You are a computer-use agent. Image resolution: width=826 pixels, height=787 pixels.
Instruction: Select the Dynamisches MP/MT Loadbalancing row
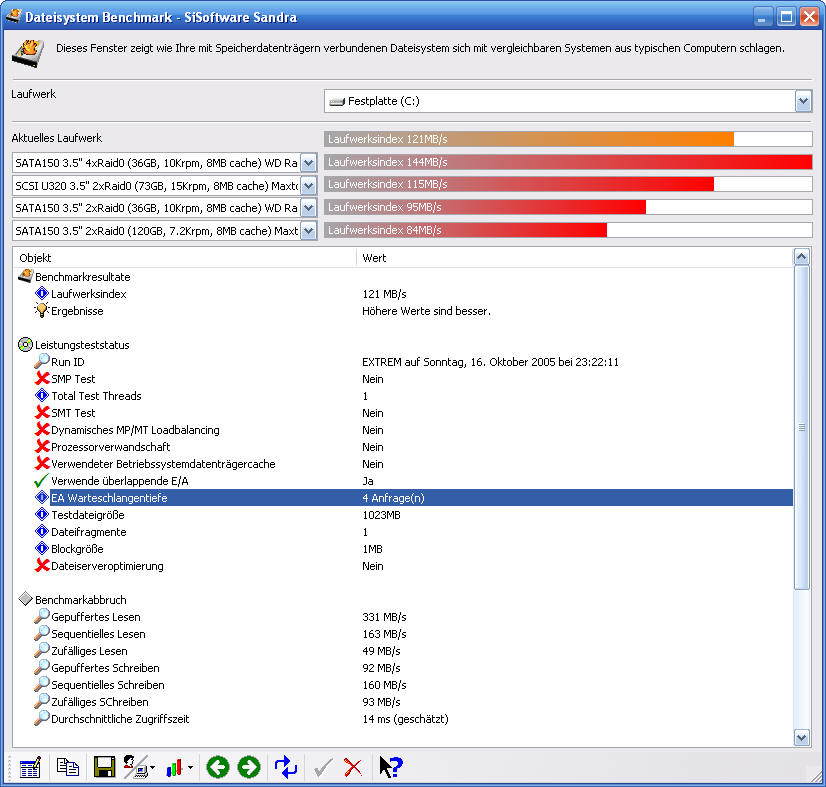pos(414,430)
